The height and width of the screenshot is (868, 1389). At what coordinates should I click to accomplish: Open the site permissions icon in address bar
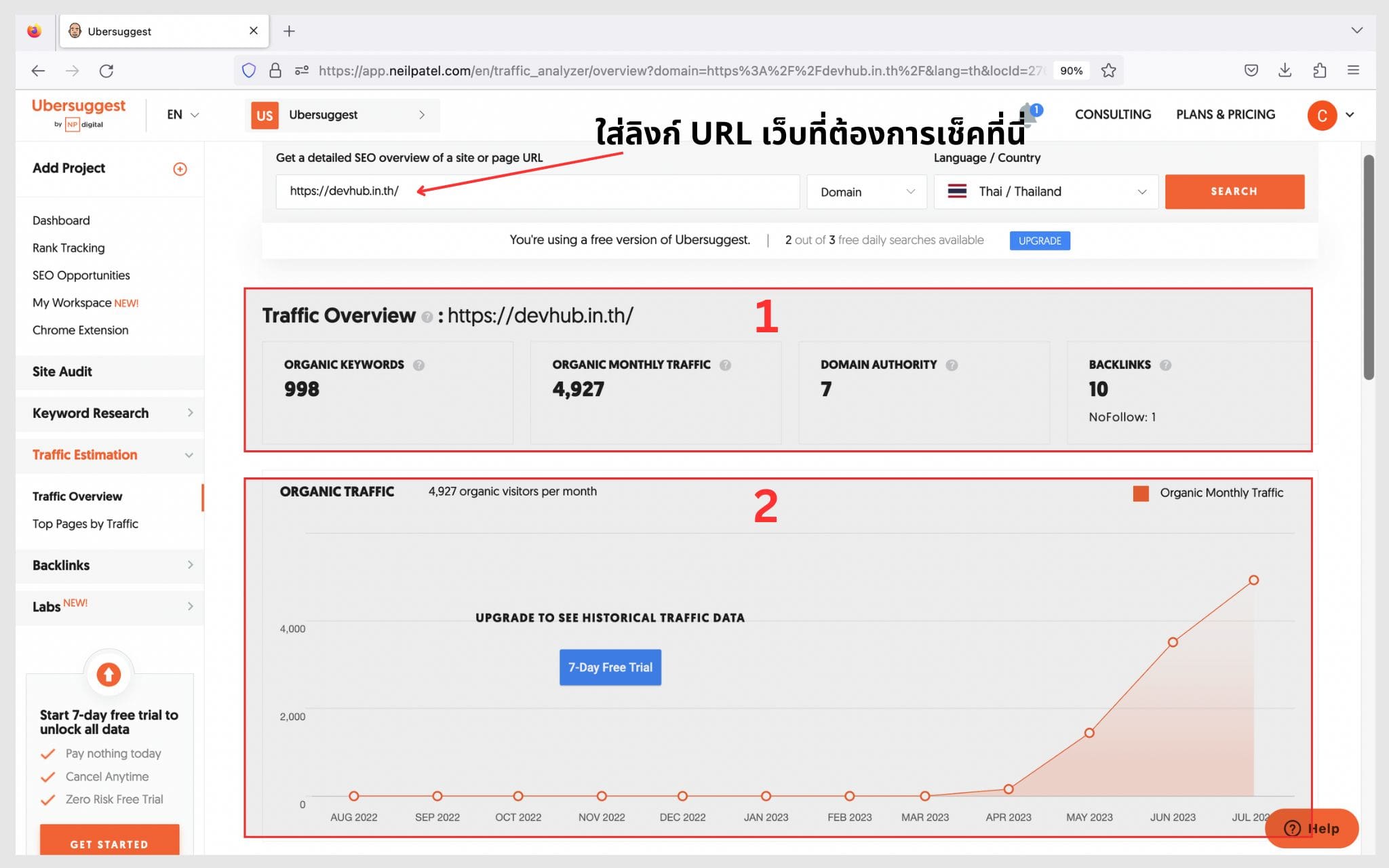coord(302,71)
